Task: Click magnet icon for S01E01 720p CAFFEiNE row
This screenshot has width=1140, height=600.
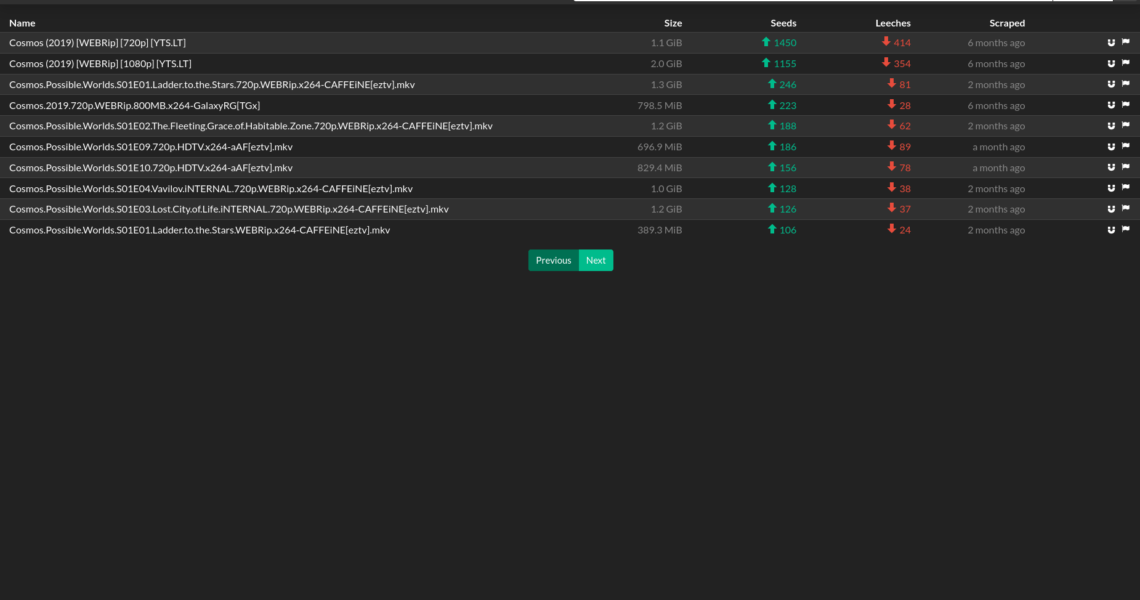Action: (x=1111, y=85)
